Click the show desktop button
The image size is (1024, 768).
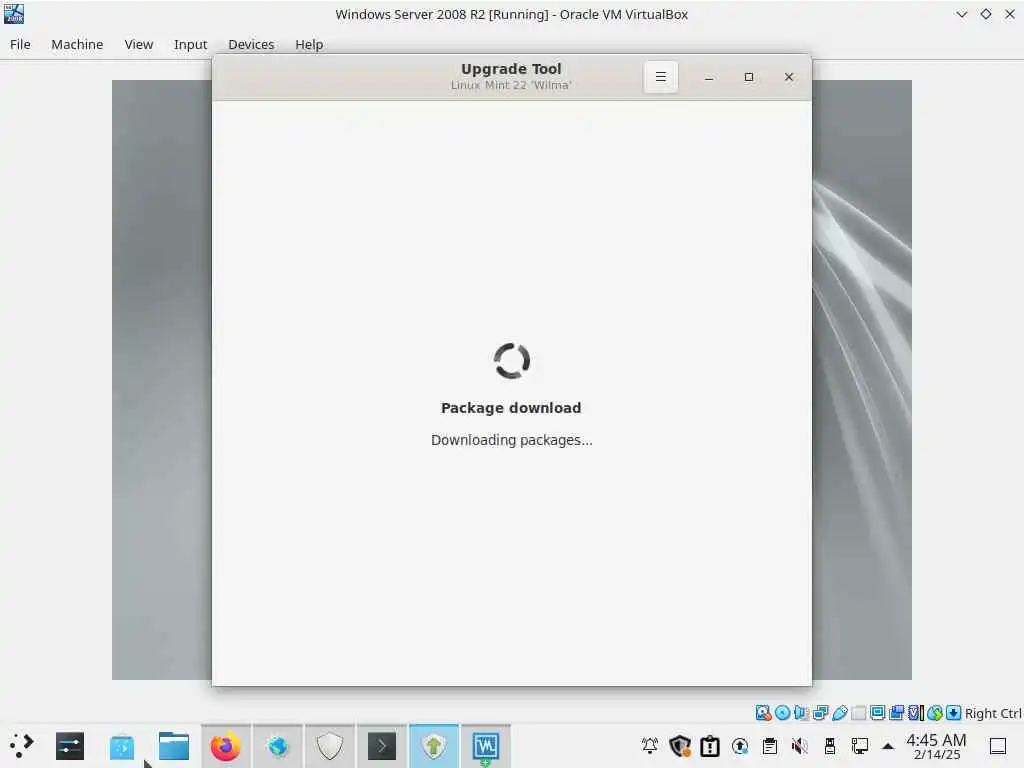point(998,745)
